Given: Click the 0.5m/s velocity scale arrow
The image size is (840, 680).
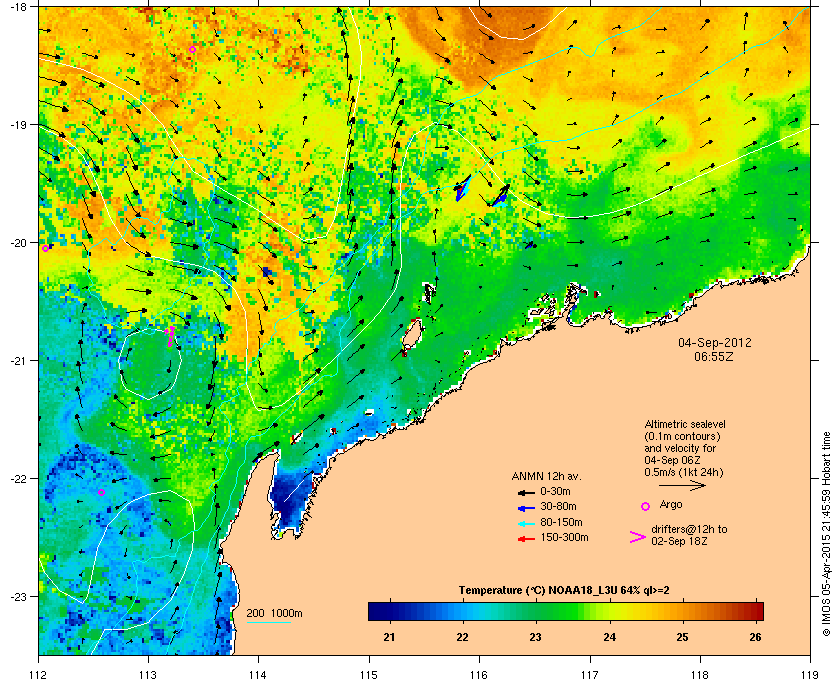Looking at the screenshot, I should [x=682, y=485].
